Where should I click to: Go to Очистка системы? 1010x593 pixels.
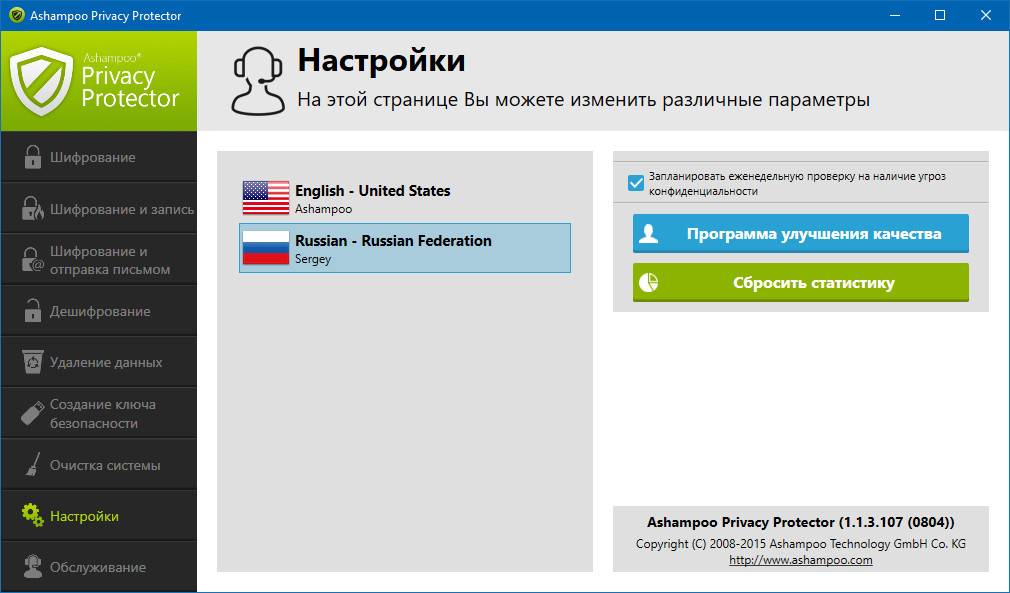point(99,465)
